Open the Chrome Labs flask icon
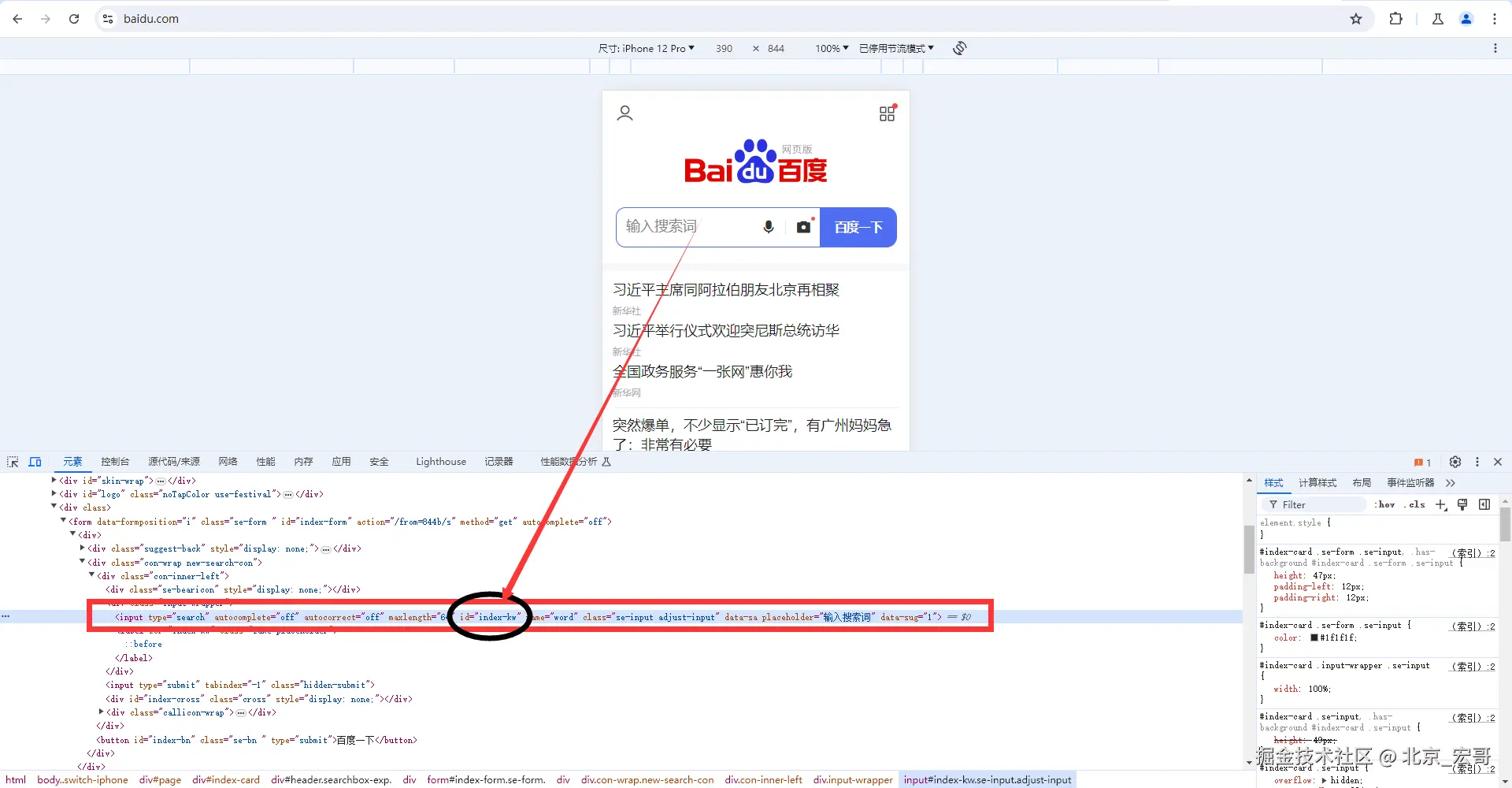 click(x=1438, y=19)
